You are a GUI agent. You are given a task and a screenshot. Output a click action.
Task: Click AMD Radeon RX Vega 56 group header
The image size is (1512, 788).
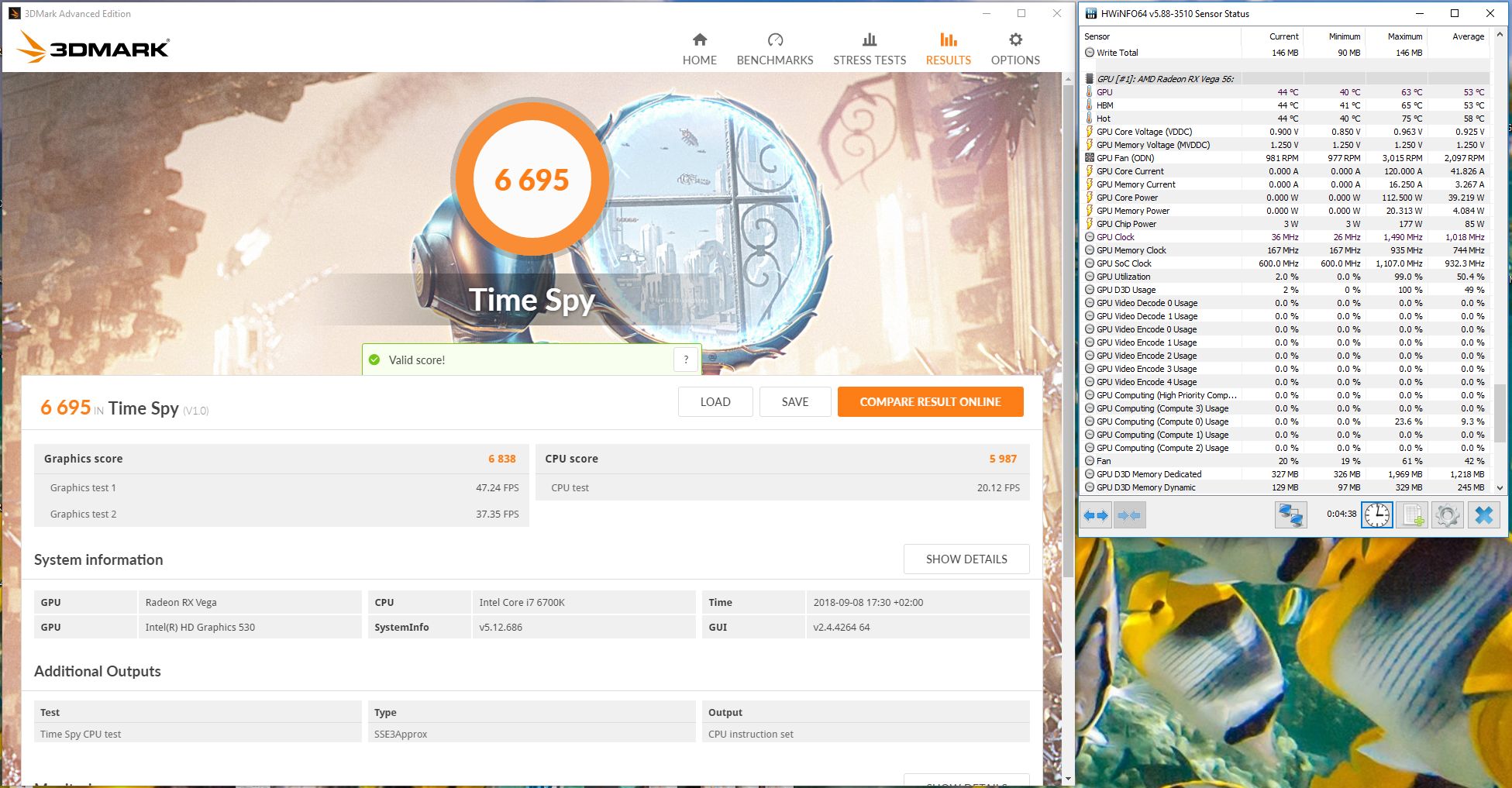coord(1285,79)
